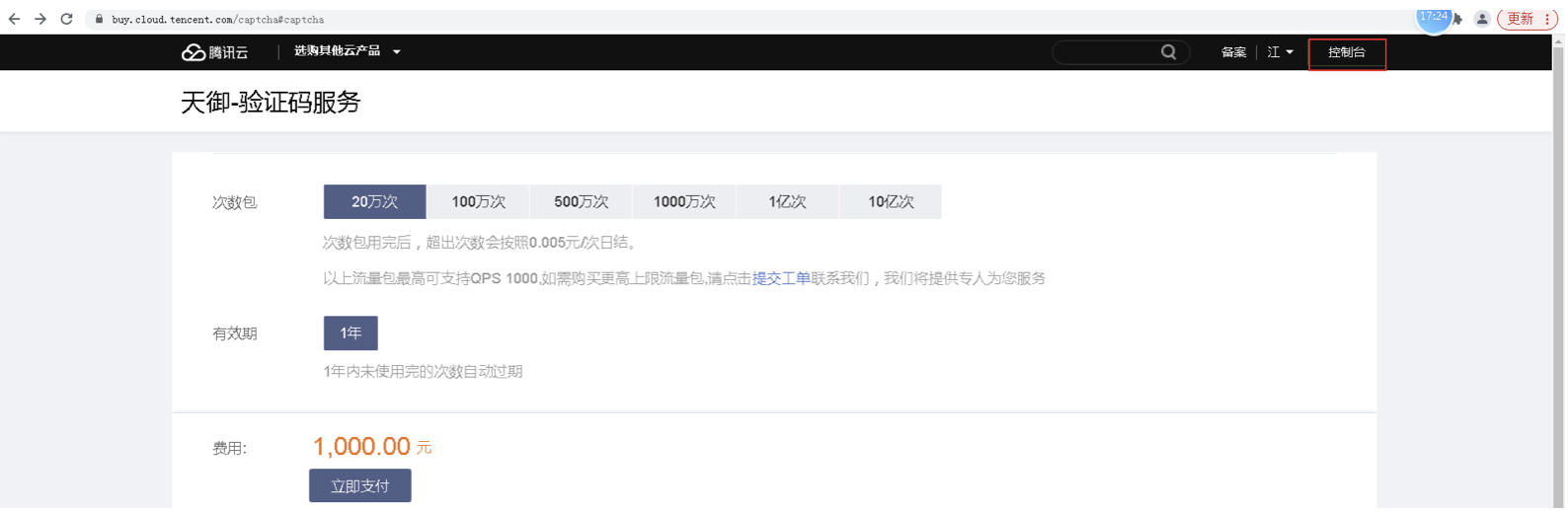This screenshot has height=513, width=1568.
Task: Click the 有效期 label
Action: point(235,333)
